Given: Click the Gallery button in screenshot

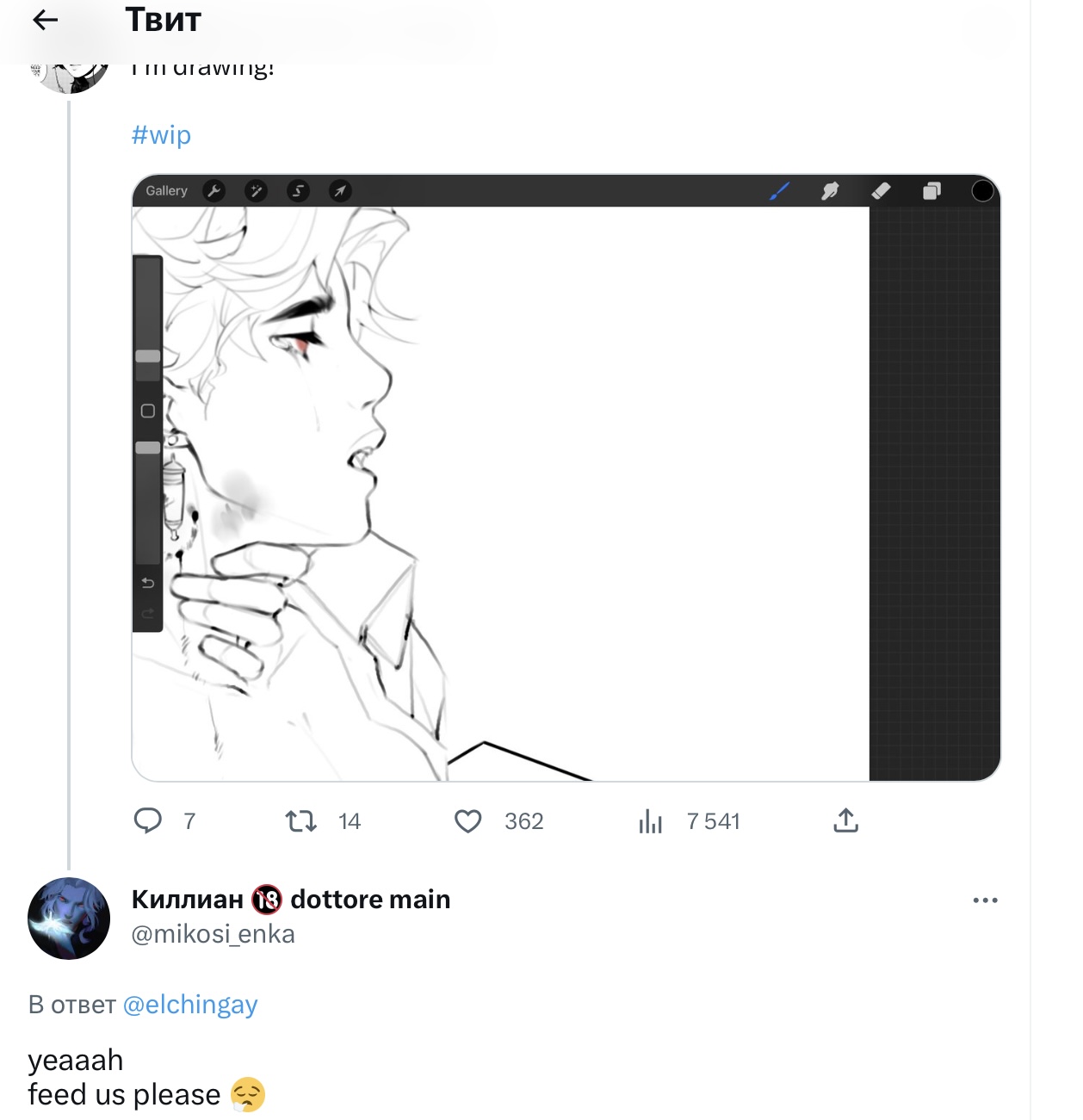Looking at the screenshot, I should [x=166, y=191].
